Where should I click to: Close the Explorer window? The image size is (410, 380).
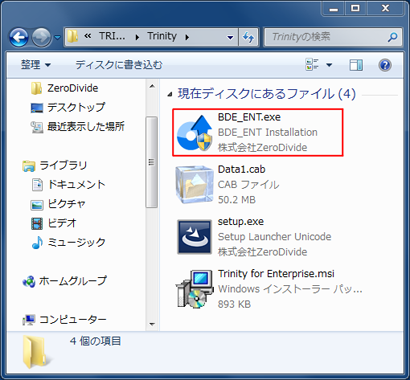[385, 8]
